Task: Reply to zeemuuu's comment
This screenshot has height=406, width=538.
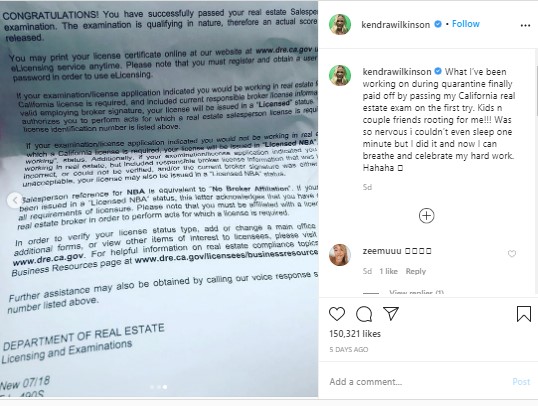Action: tap(416, 271)
